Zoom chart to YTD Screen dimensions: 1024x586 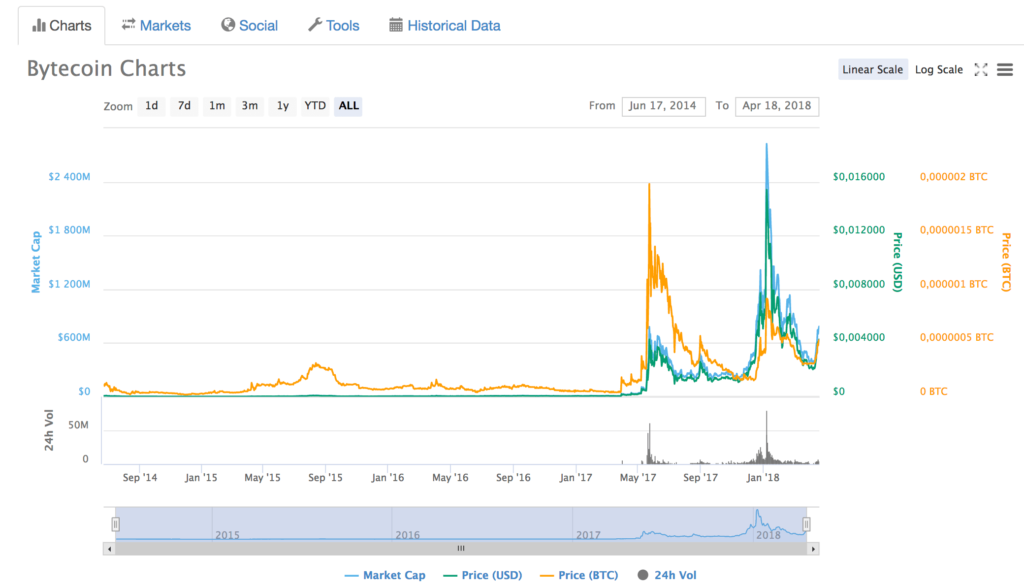click(315, 106)
